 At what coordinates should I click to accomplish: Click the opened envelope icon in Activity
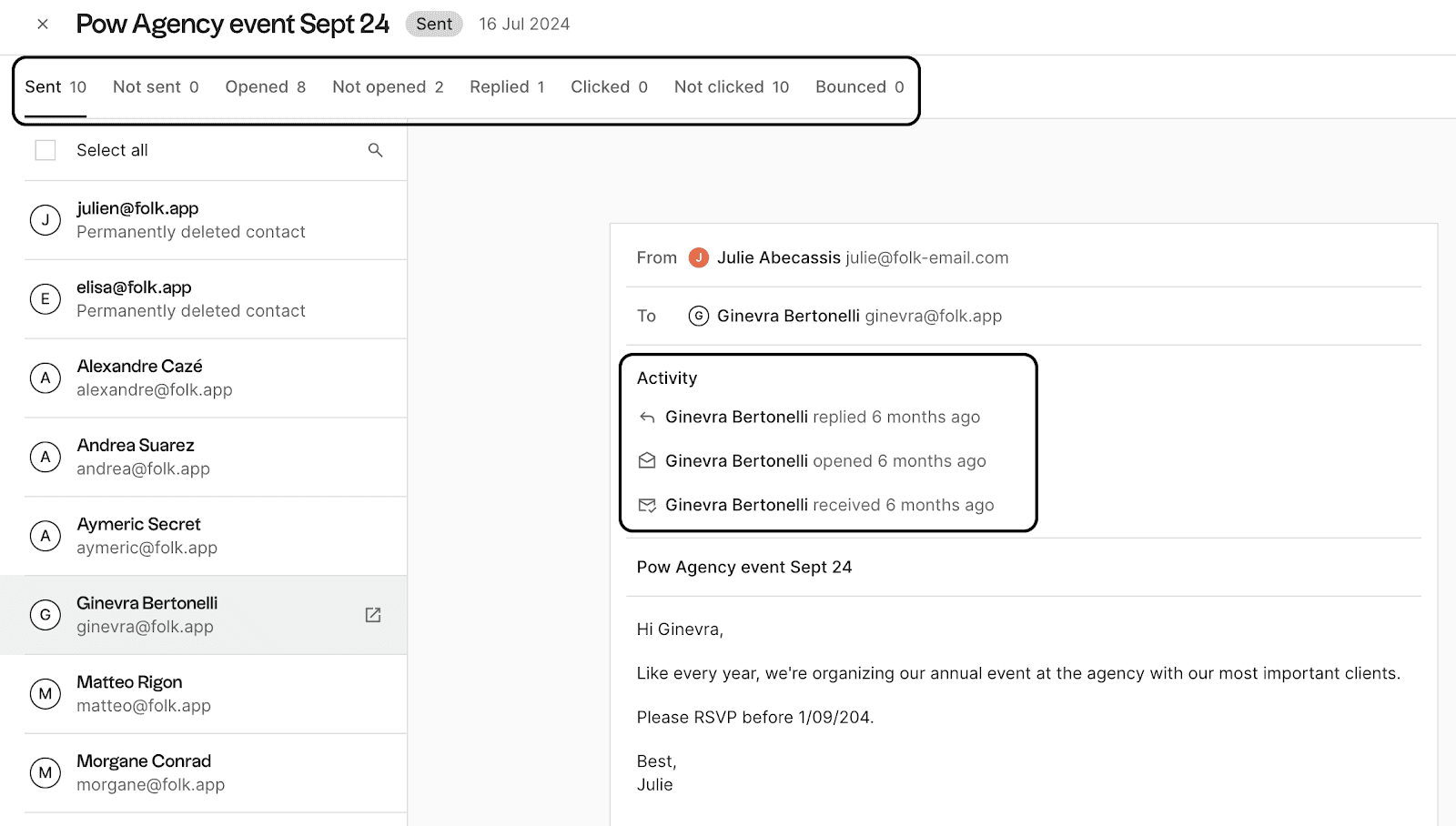coord(647,461)
